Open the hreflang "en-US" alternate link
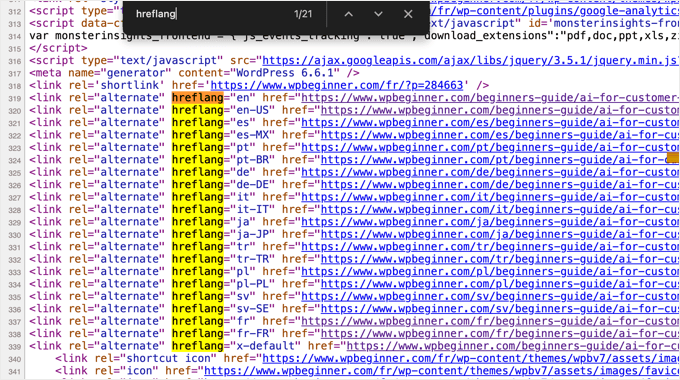The height and width of the screenshot is (380, 680). (500, 110)
